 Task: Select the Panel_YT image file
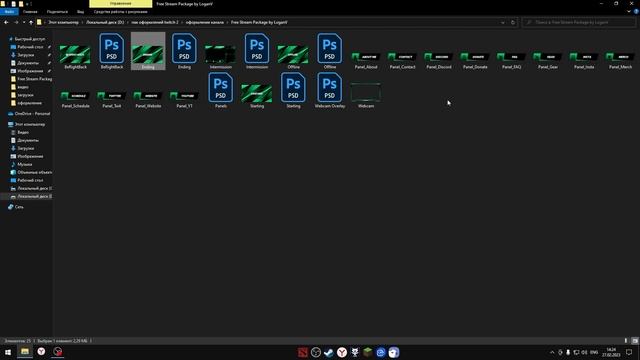click(184, 99)
